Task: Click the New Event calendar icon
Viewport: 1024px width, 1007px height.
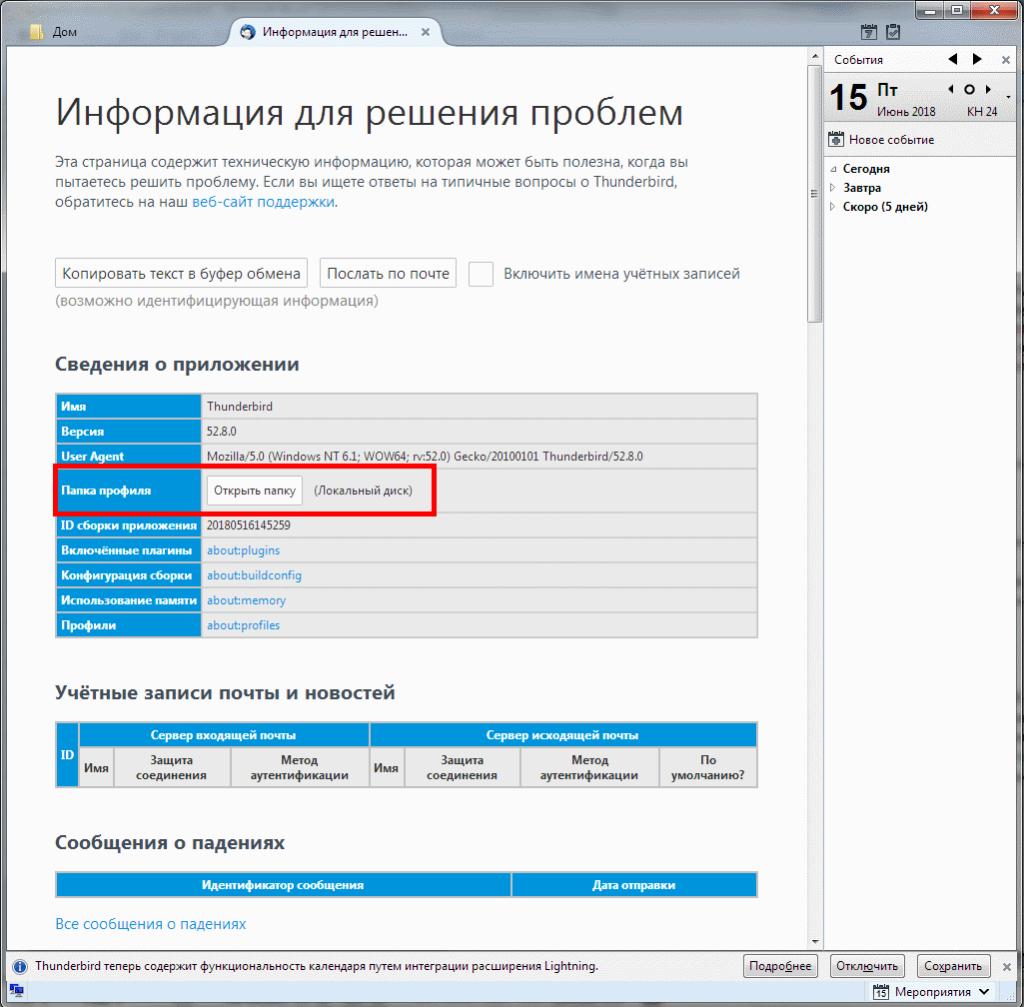Action: tap(837, 140)
